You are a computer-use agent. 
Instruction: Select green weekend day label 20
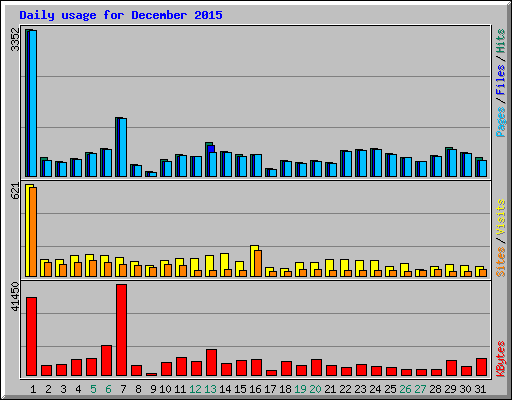click(x=315, y=389)
